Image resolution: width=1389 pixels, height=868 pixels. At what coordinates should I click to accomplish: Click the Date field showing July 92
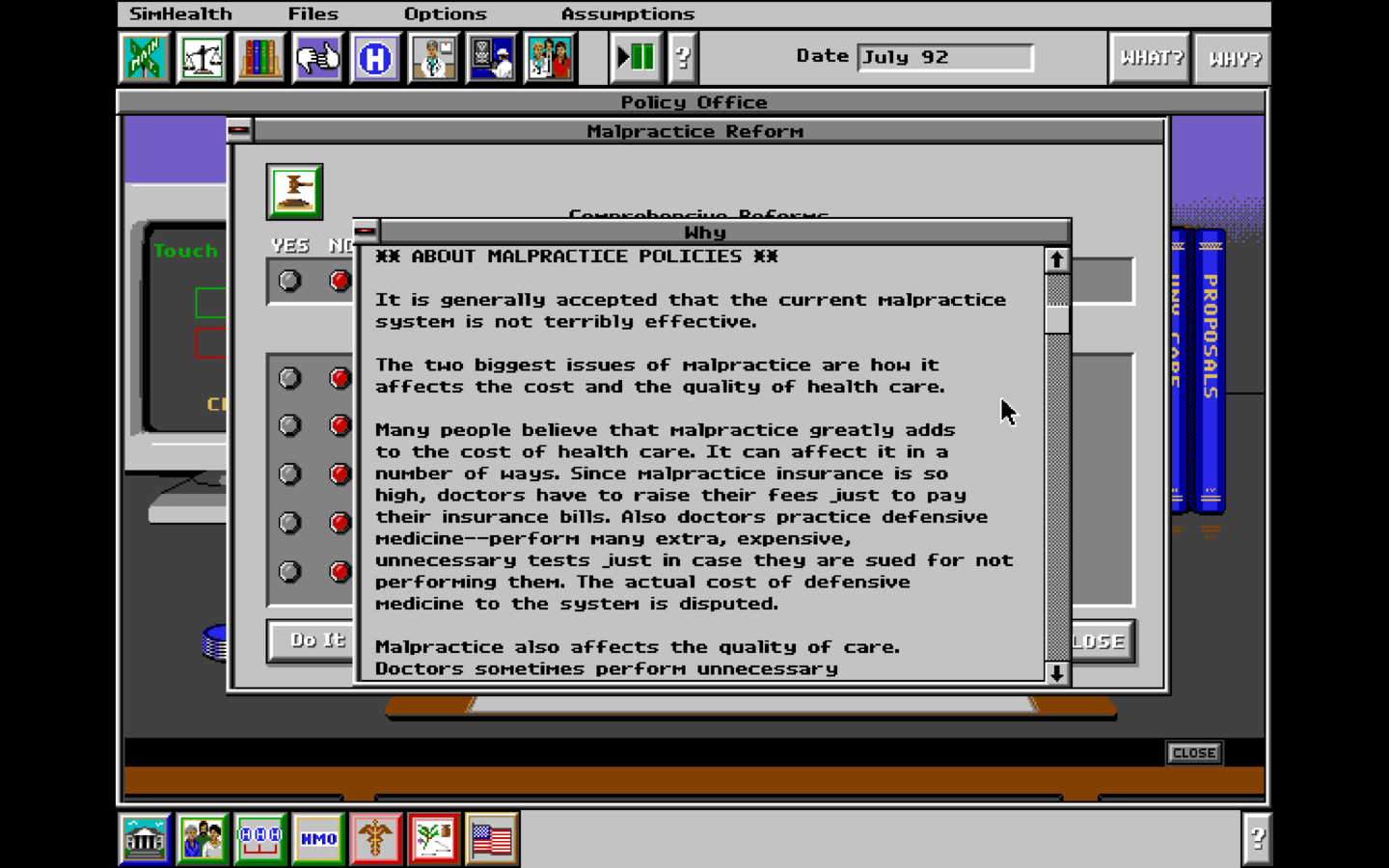pos(945,57)
